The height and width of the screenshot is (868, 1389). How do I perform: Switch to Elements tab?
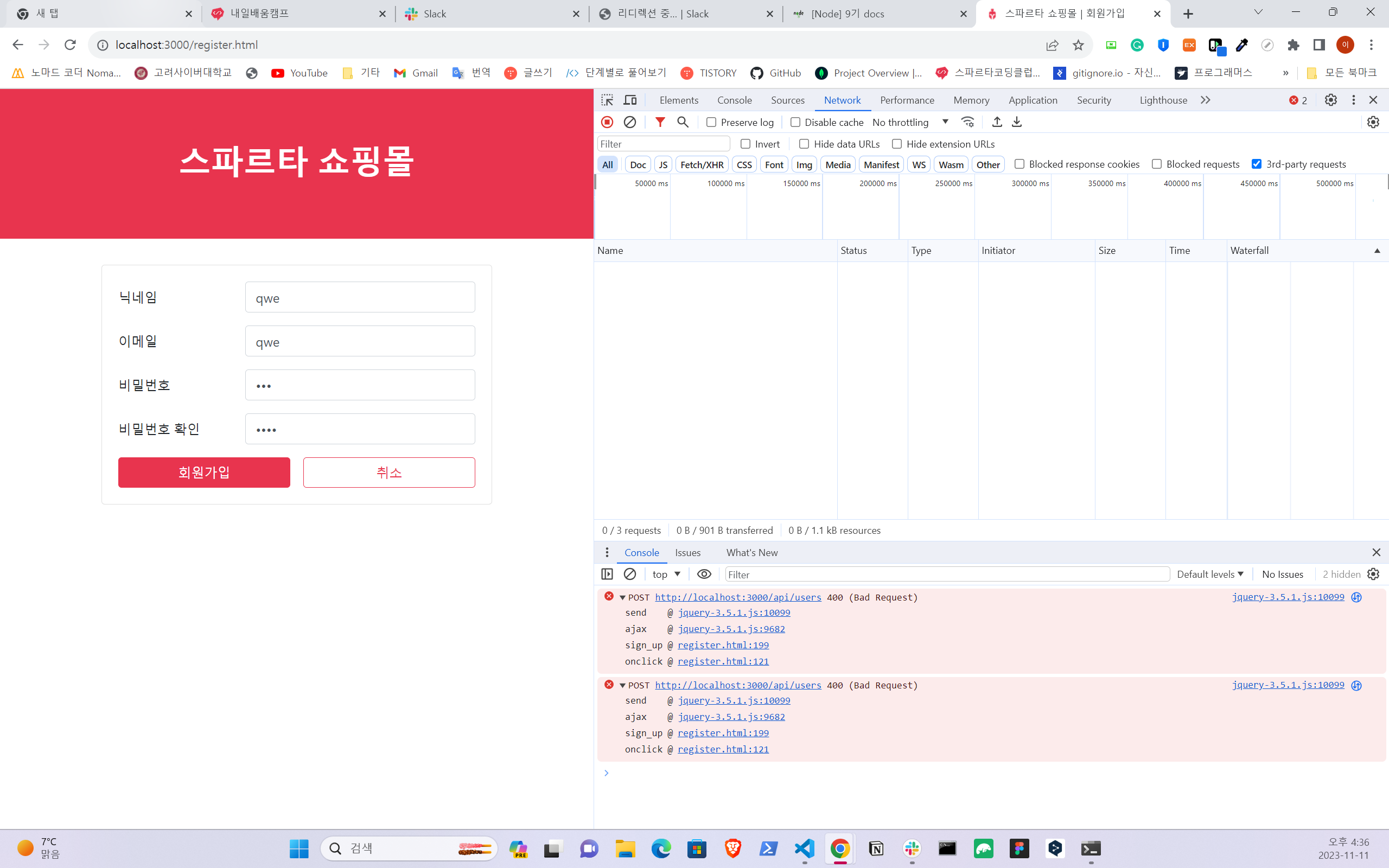tap(678, 100)
